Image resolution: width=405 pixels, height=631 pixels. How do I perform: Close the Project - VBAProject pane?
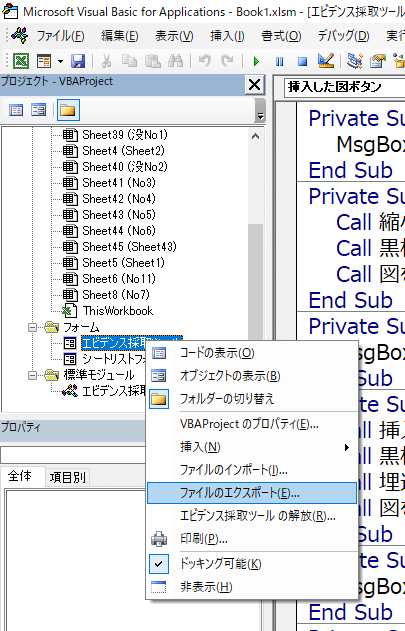pos(254,85)
